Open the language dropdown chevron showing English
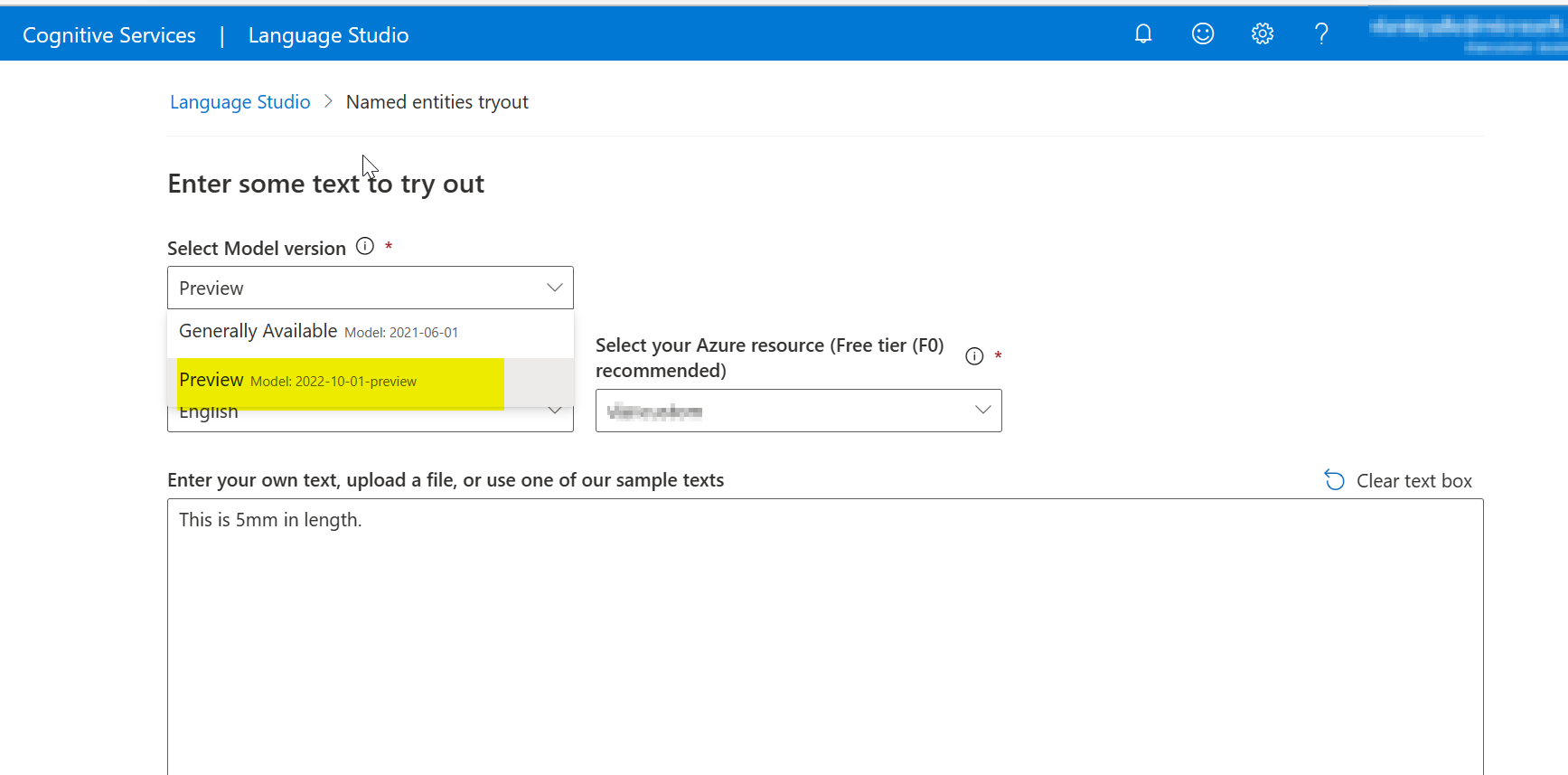 (x=555, y=412)
